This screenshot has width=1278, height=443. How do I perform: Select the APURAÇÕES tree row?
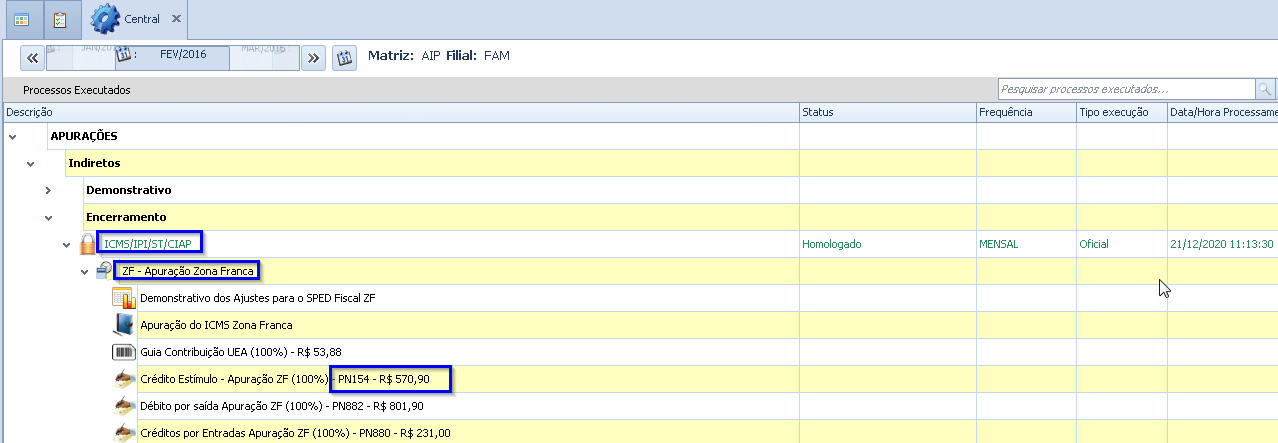[x=84, y=135]
